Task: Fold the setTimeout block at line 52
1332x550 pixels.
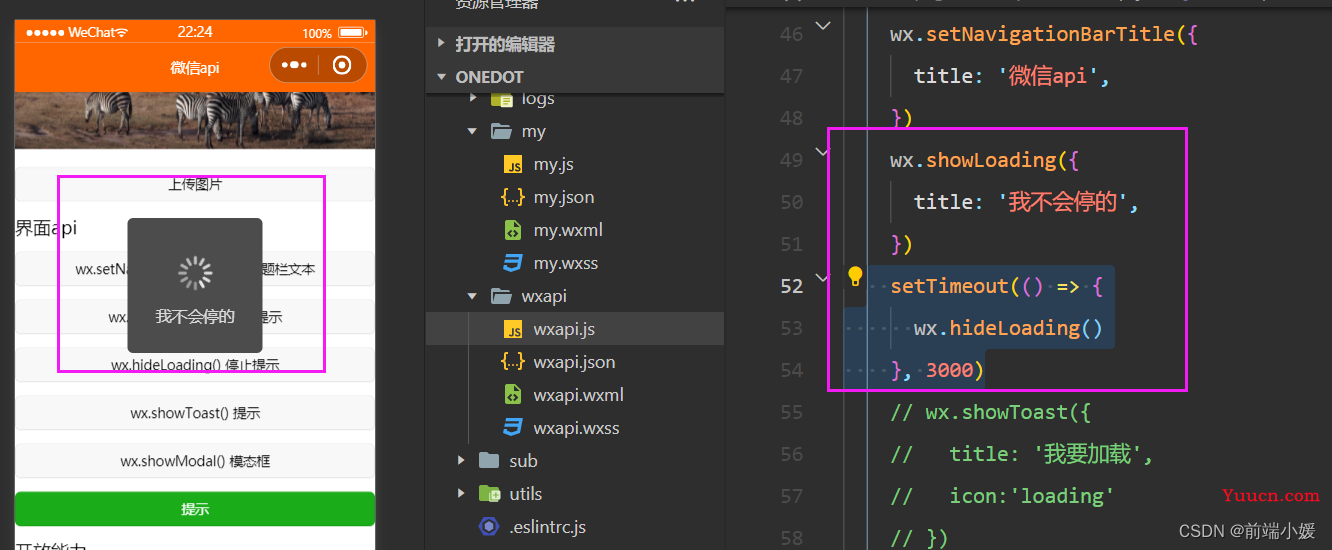Action: click(x=823, y=278)
